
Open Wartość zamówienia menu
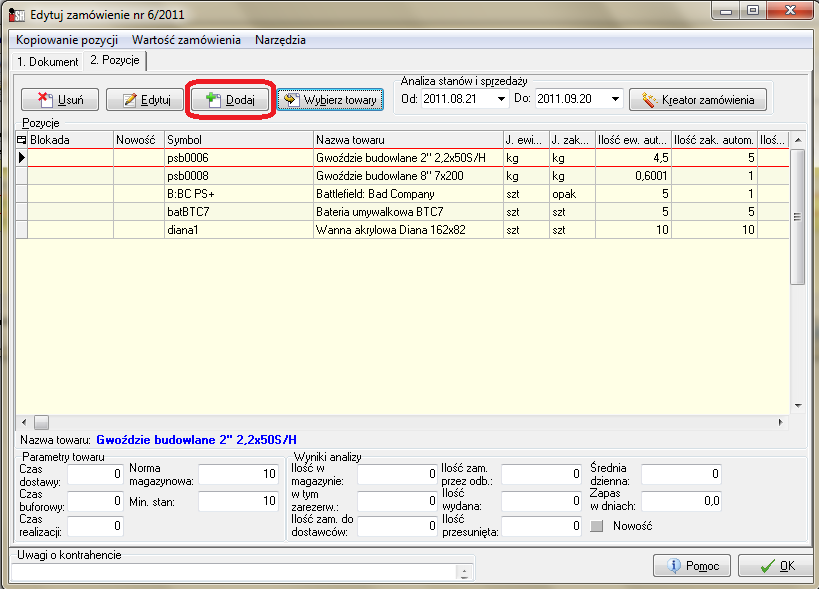point(186,40)
